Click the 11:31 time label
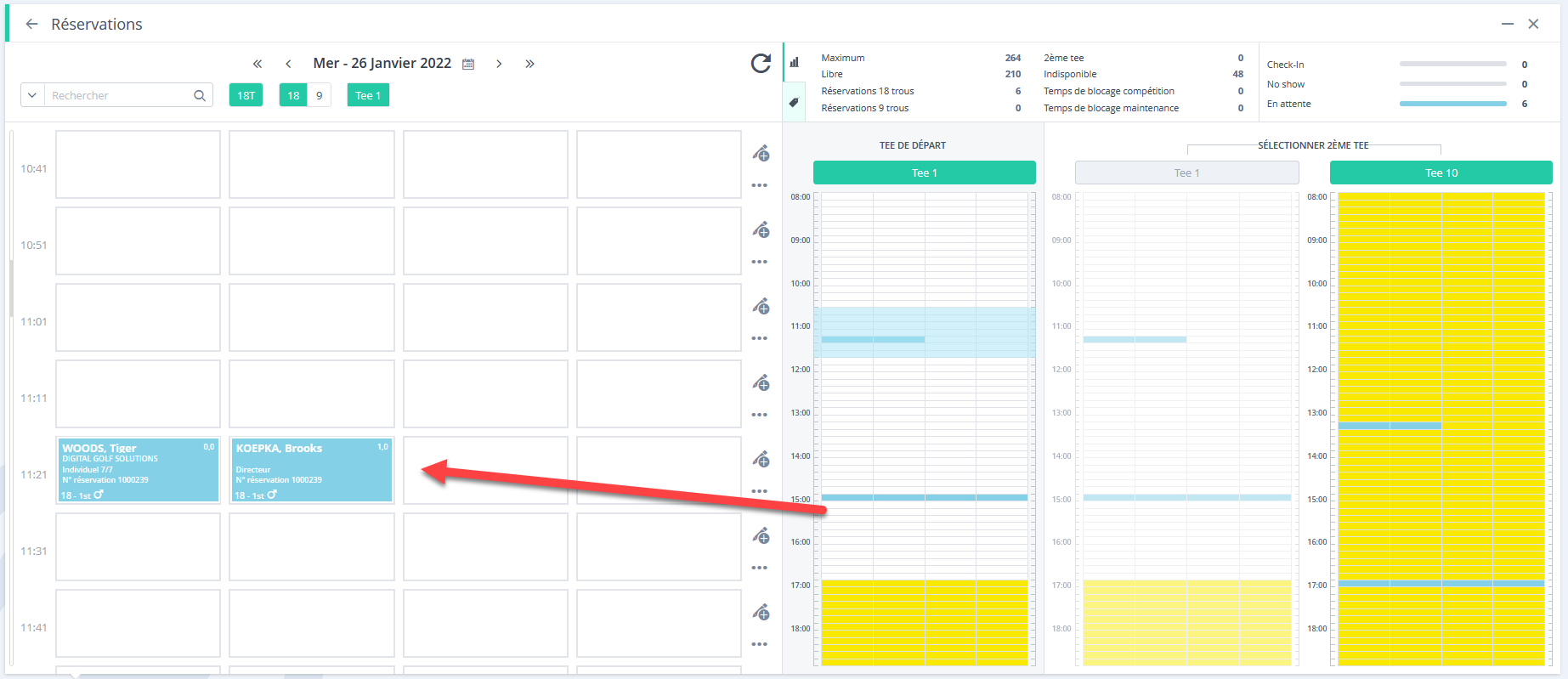The height and width of the screenshot is (679, 1568). tap(34, 552)
